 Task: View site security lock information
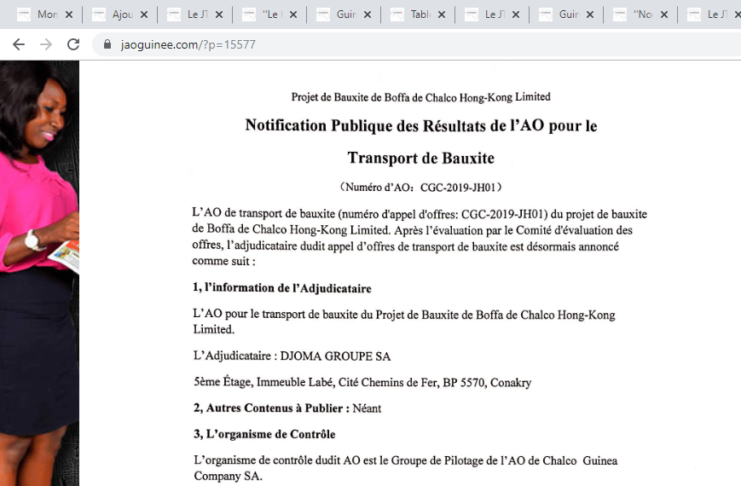click(107, 44)
